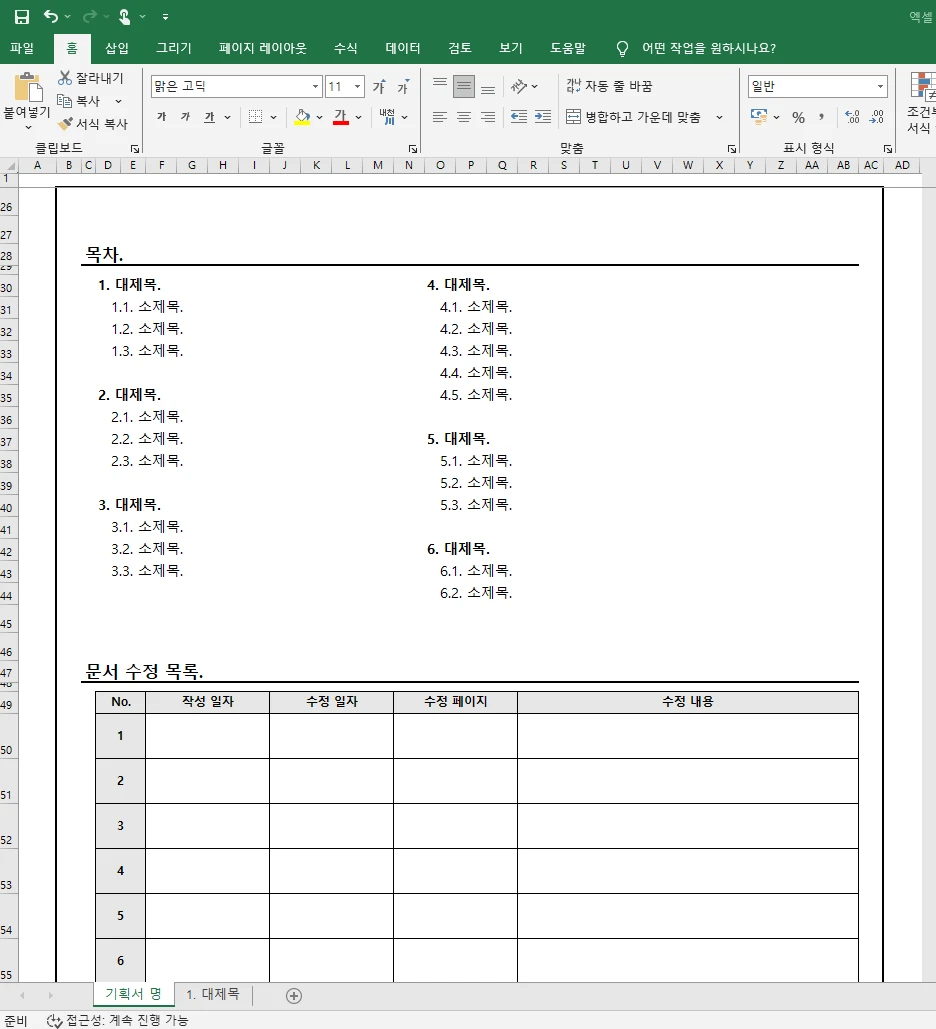Apply red font color
This screenshot has height=1029, width=936.
click(341, 117)
